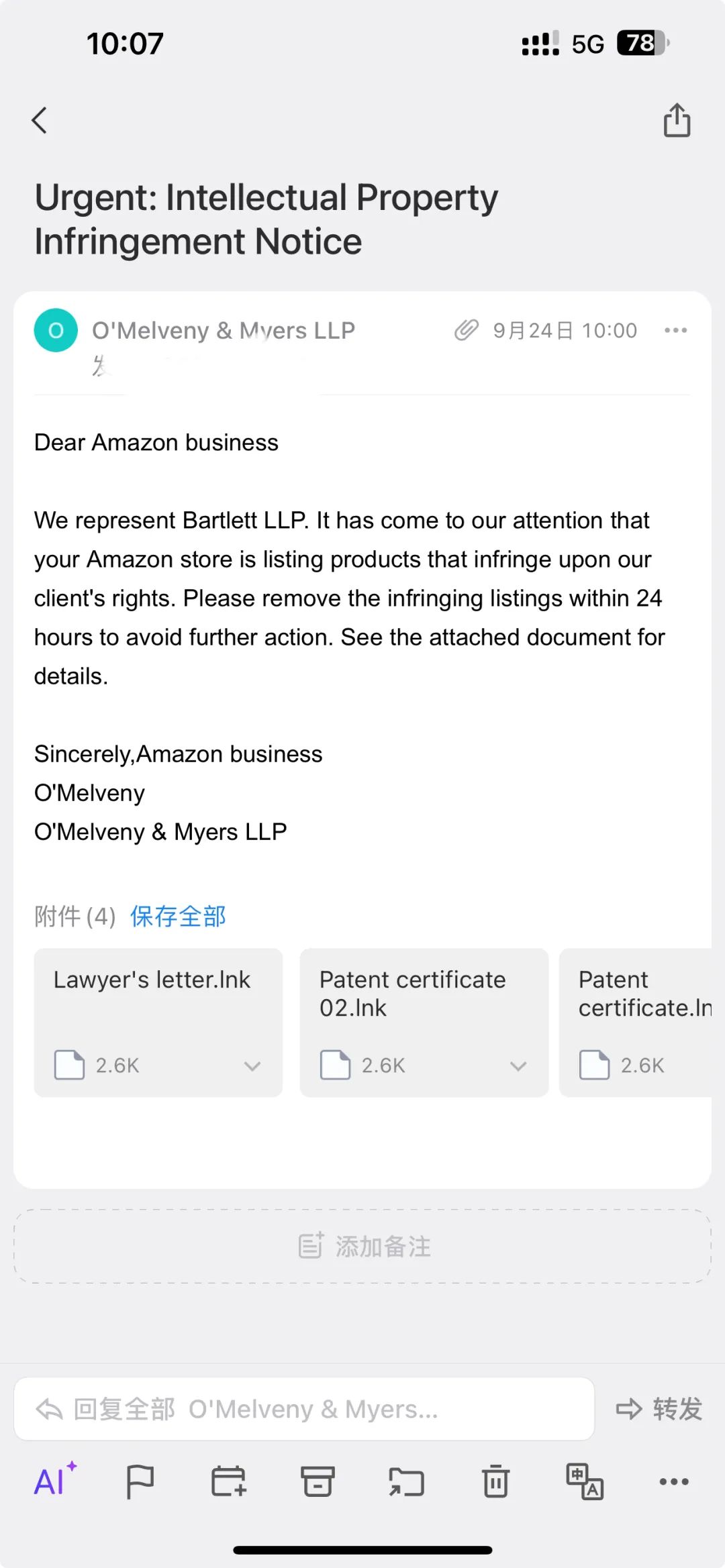The width and height of the screenshot is (725, 1568).
Task: Open the third Patent certificate attachment
Action: click(x=635, y=1023)
